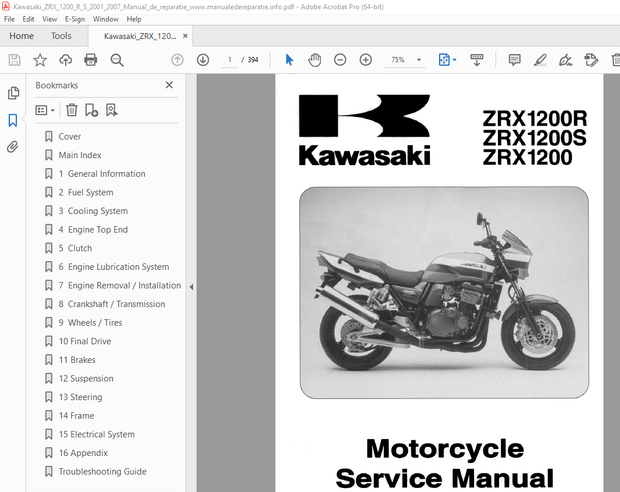Click the Stamp tool icon

[x=591, y=60]
